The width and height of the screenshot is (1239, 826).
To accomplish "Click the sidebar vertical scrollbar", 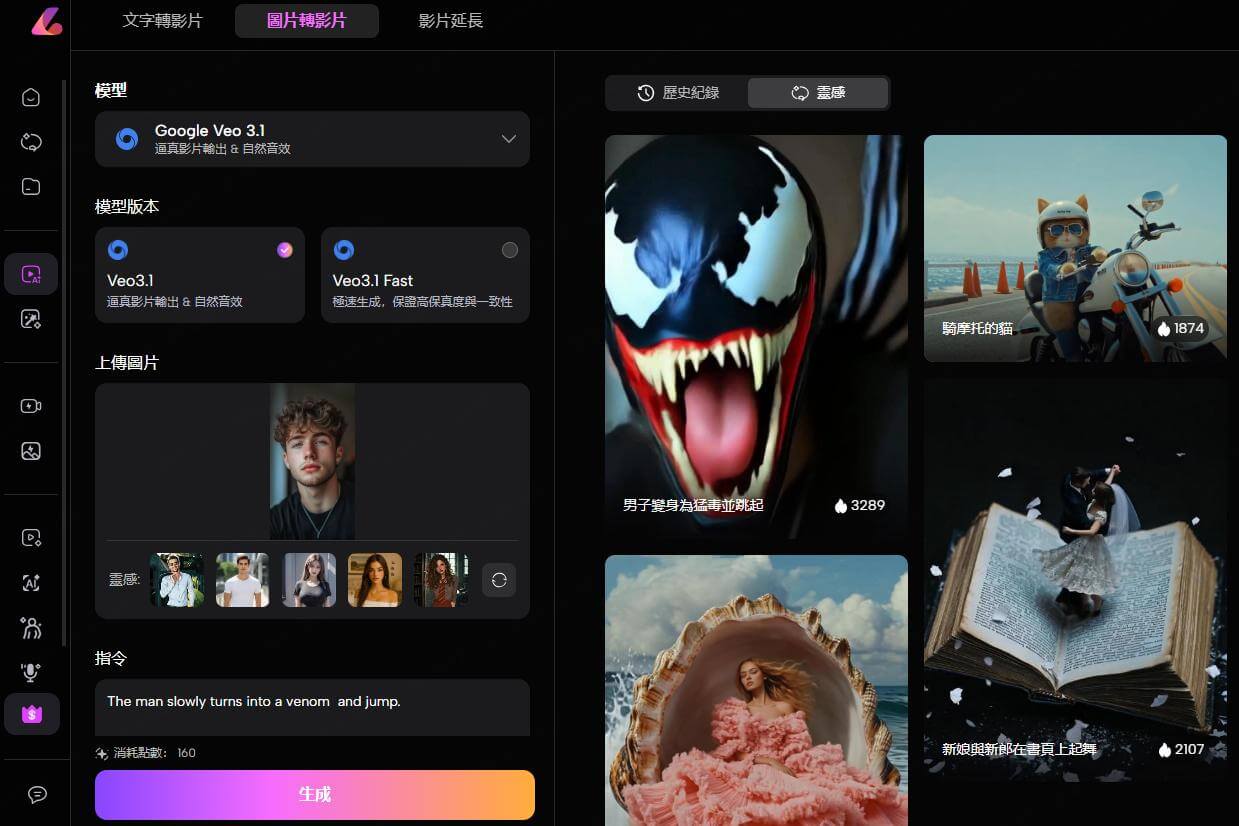I will (65, 362).
